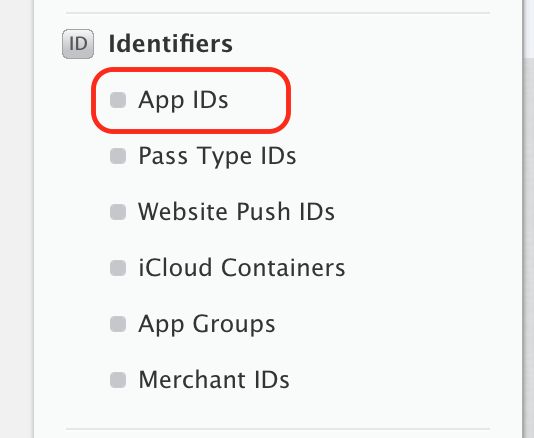Select Website Push IDs
Image resolution: width=534 pixels, height=438 pixels.
(x=236, y=212)
